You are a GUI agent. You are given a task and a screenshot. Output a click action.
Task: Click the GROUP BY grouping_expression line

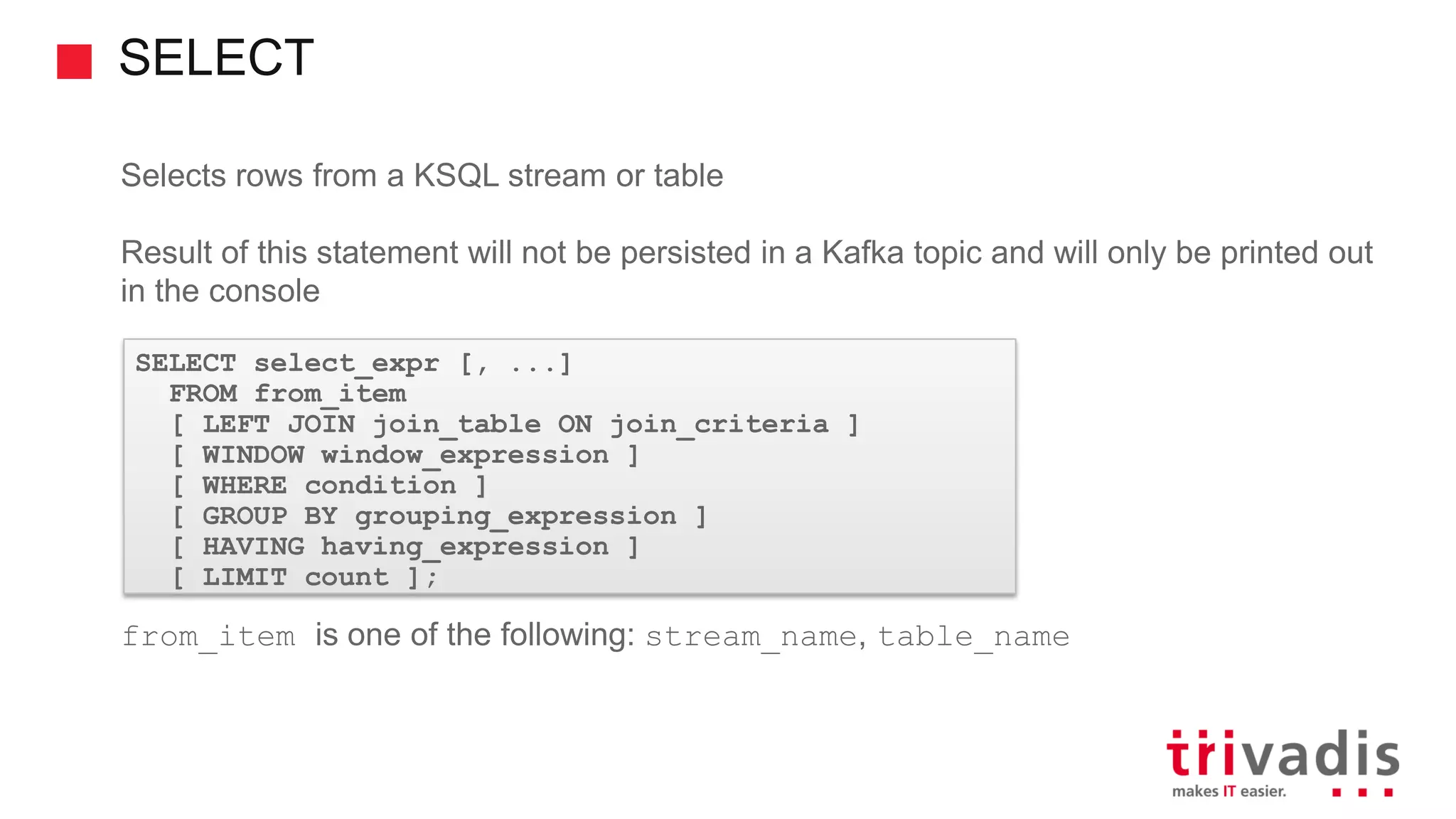click(439, 516)
